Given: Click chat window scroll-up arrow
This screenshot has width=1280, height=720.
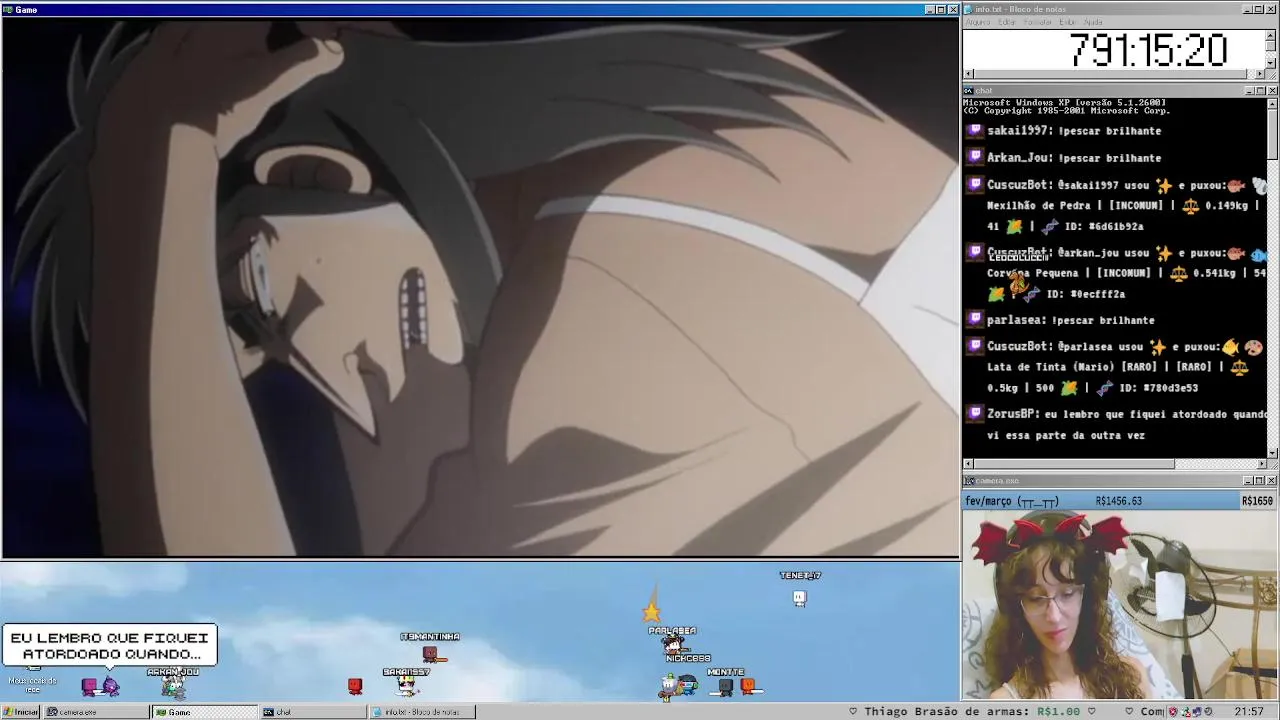Looking at the screenshot, I should 1272,103.
